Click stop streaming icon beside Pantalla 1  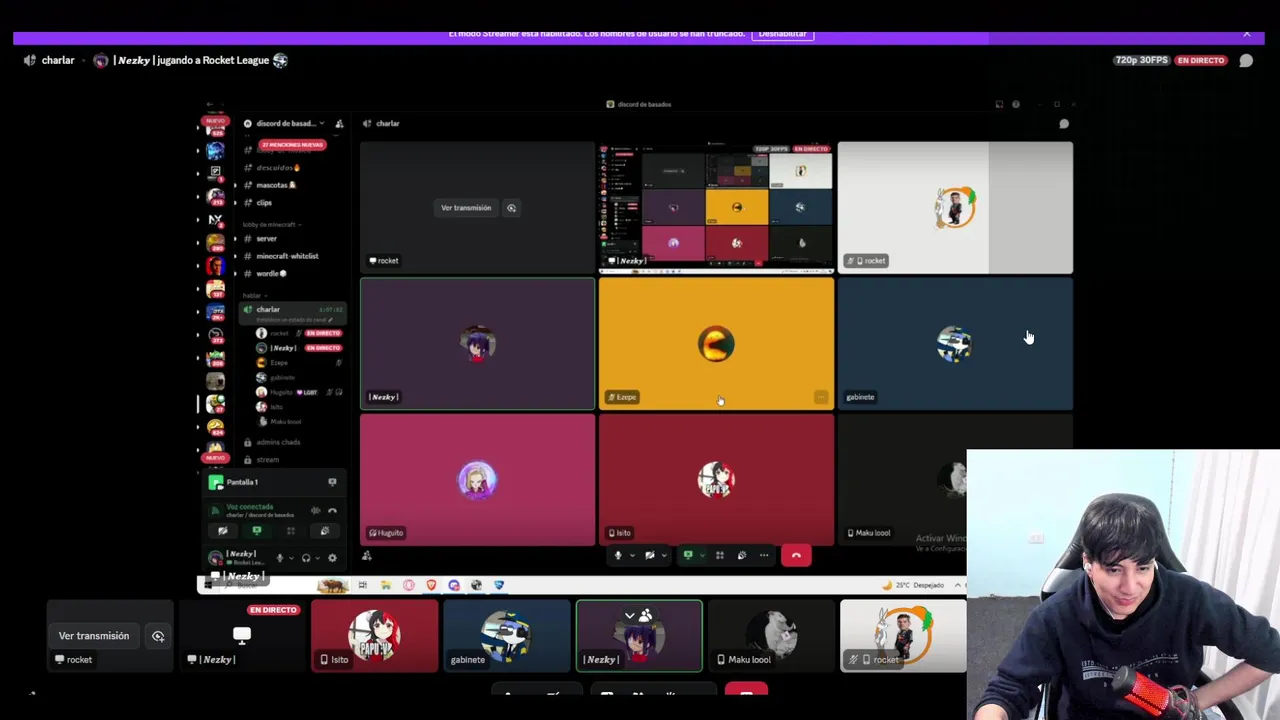point(332,482)
